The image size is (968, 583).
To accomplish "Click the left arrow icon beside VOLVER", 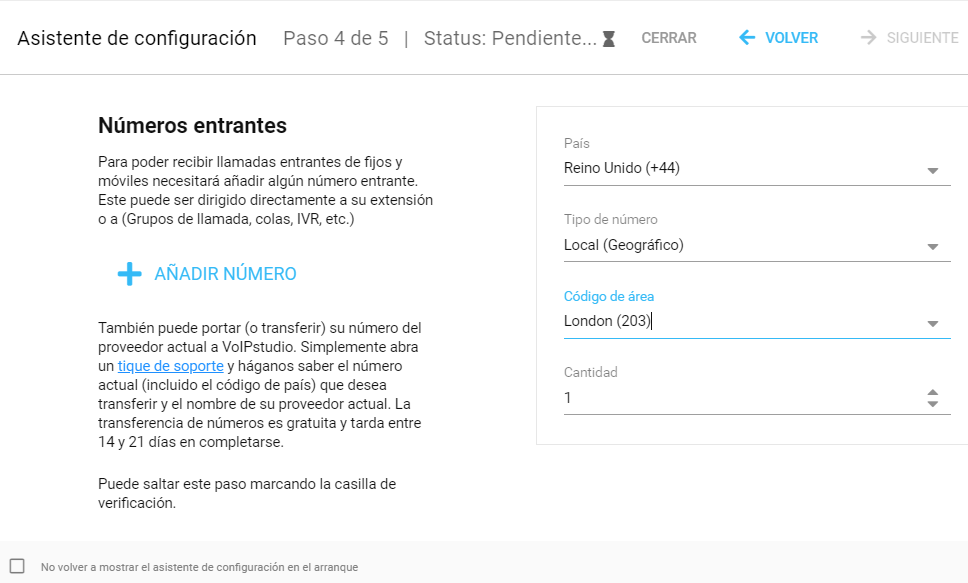I will (x=746, y=38).
